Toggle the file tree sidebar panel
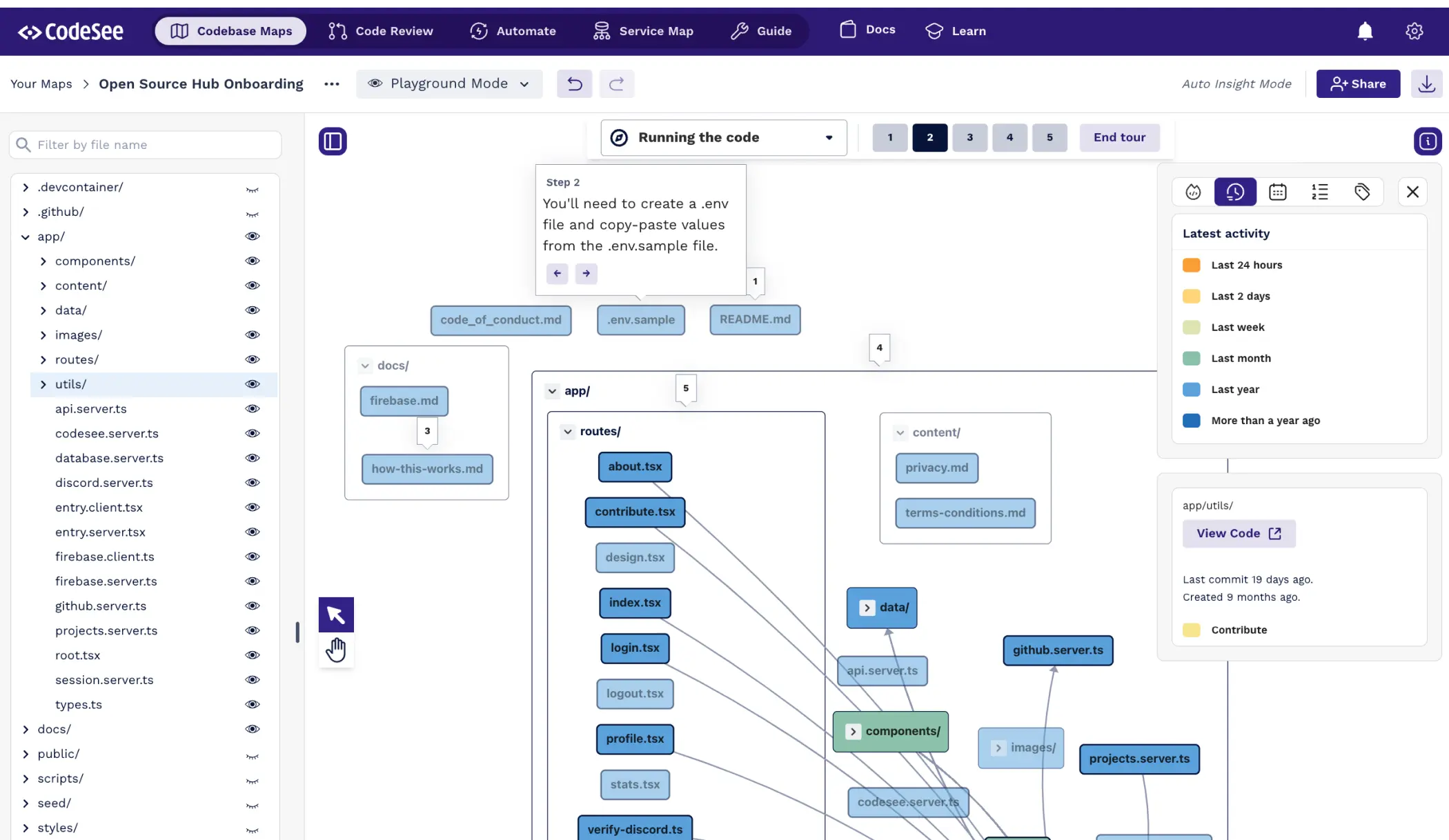Image resolution: width=1449 pixels, height=840 pixels. point(332,141)
